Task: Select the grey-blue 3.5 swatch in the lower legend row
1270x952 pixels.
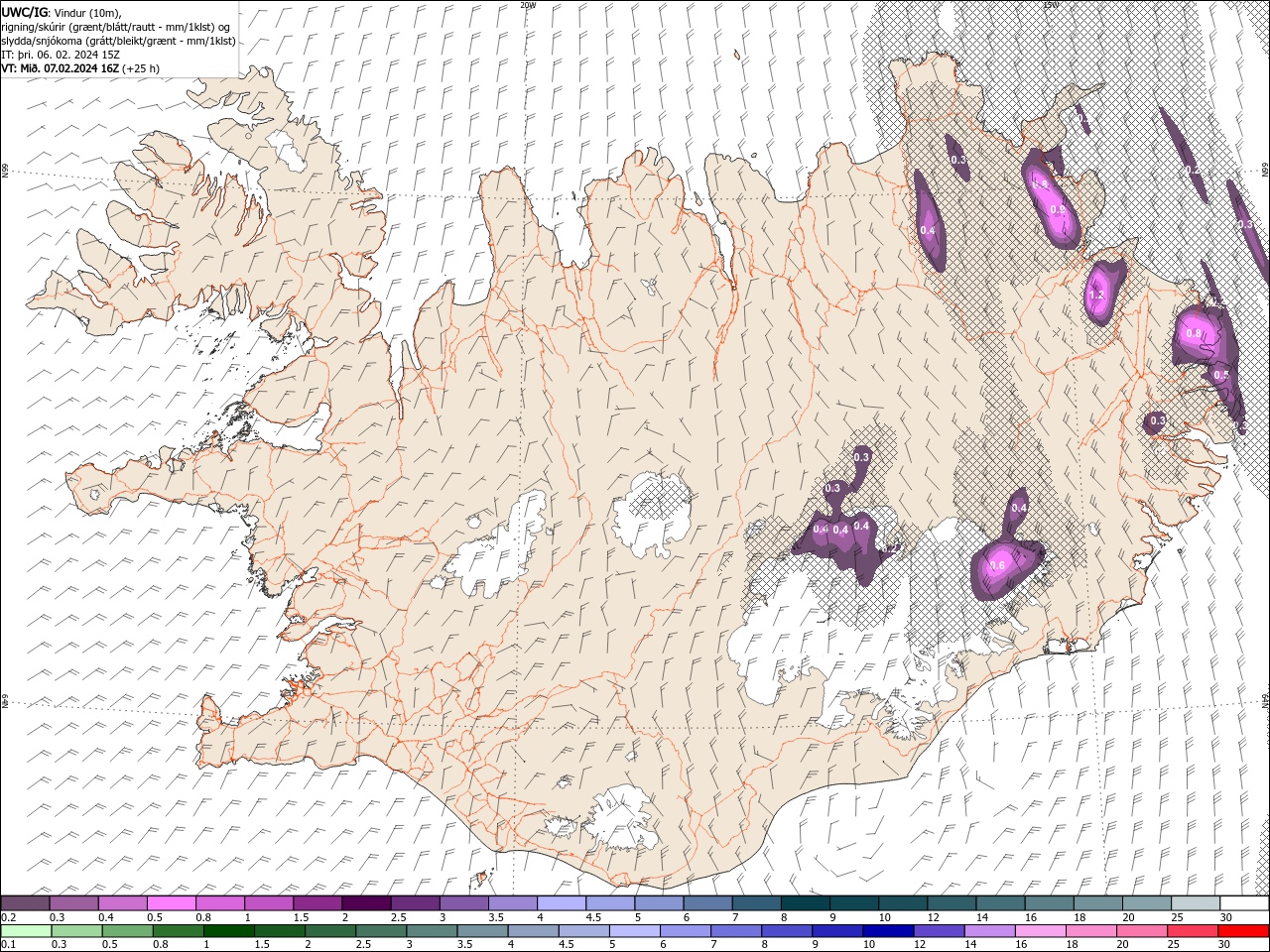Action: (x=483, y=931)
